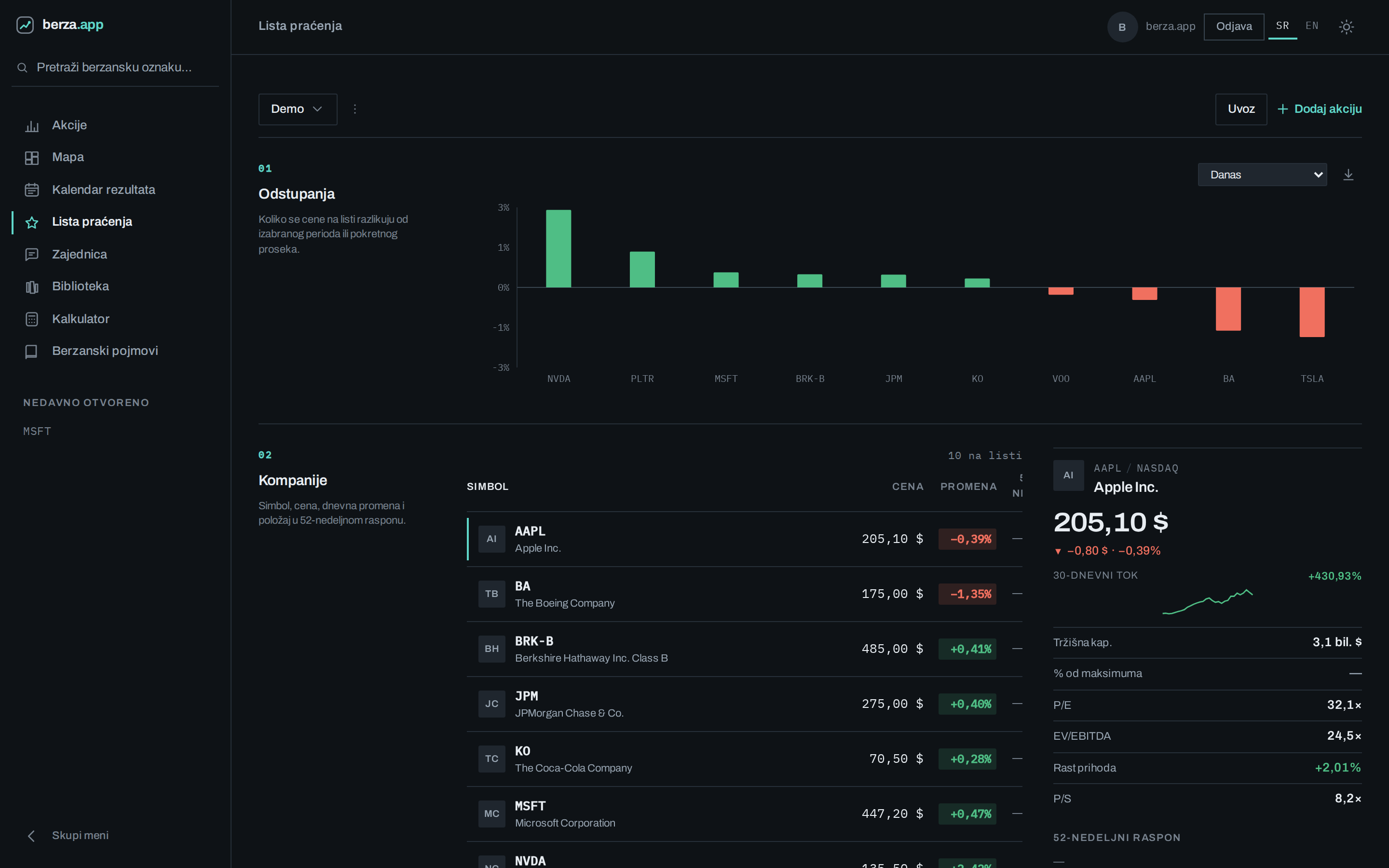Open the Demo watchlist dropdown
This screenshot has width=1389, height=868.
[x=298, y=109]
